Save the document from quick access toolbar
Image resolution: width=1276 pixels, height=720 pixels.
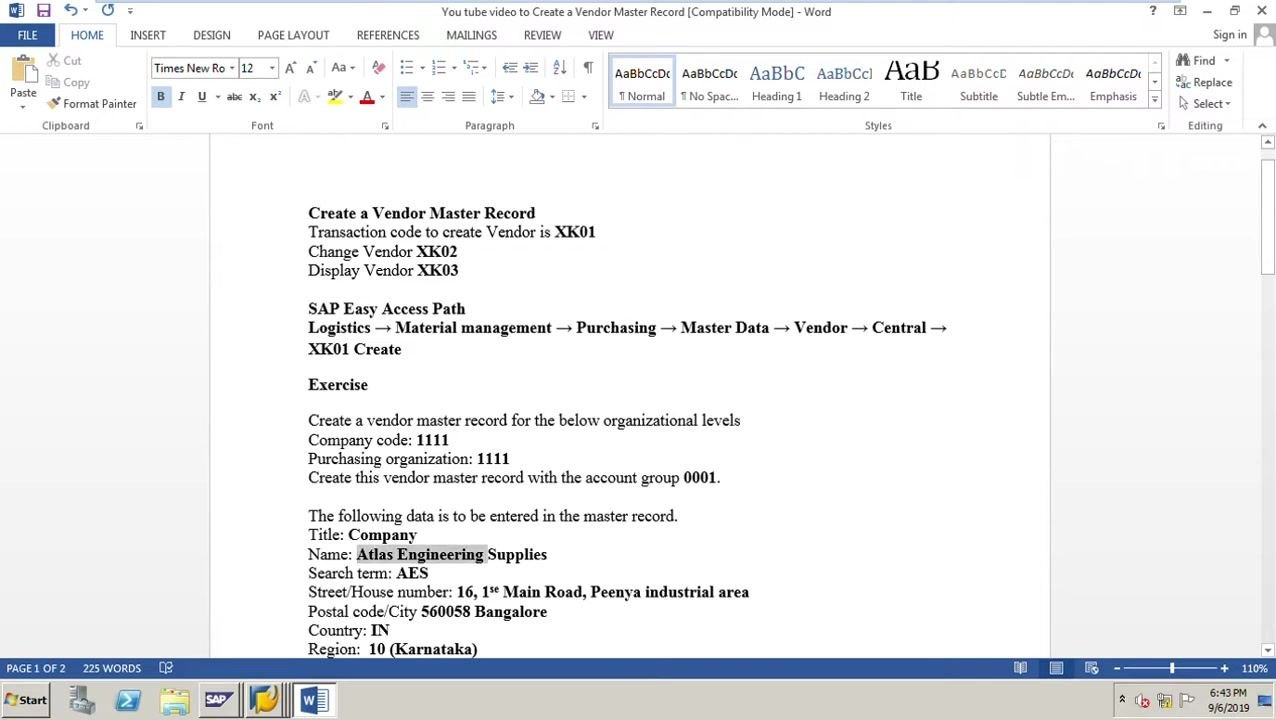pos(43,11)
